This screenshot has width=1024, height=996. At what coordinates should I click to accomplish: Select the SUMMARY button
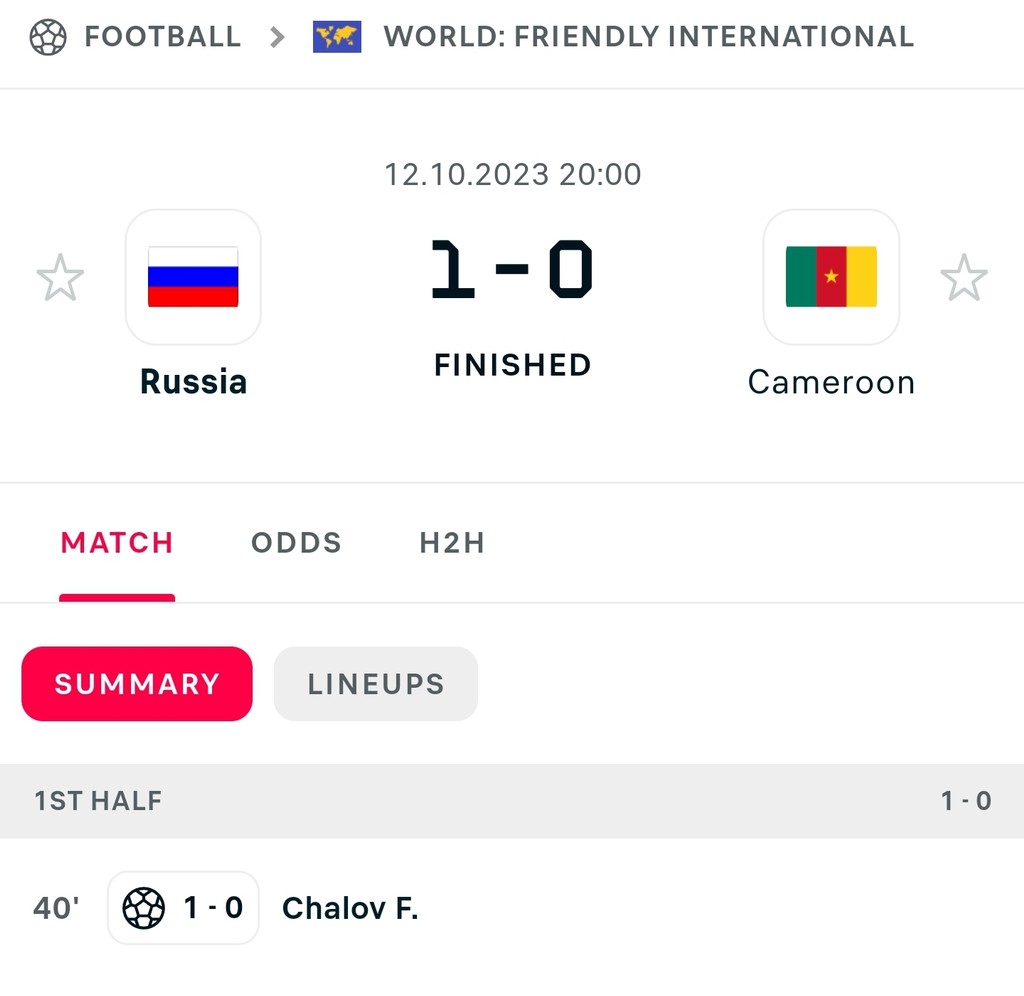pyautogui.click(x=137, y=684)
